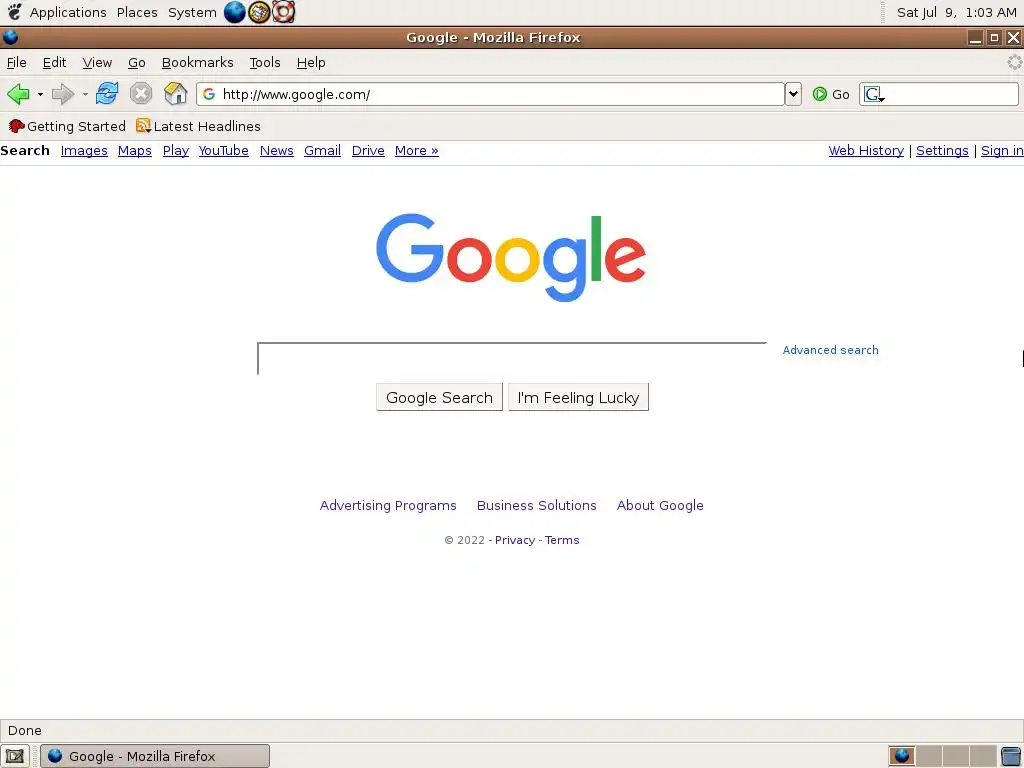
Task: Click the Getting Started bookmark
Action: coord(67,126)
